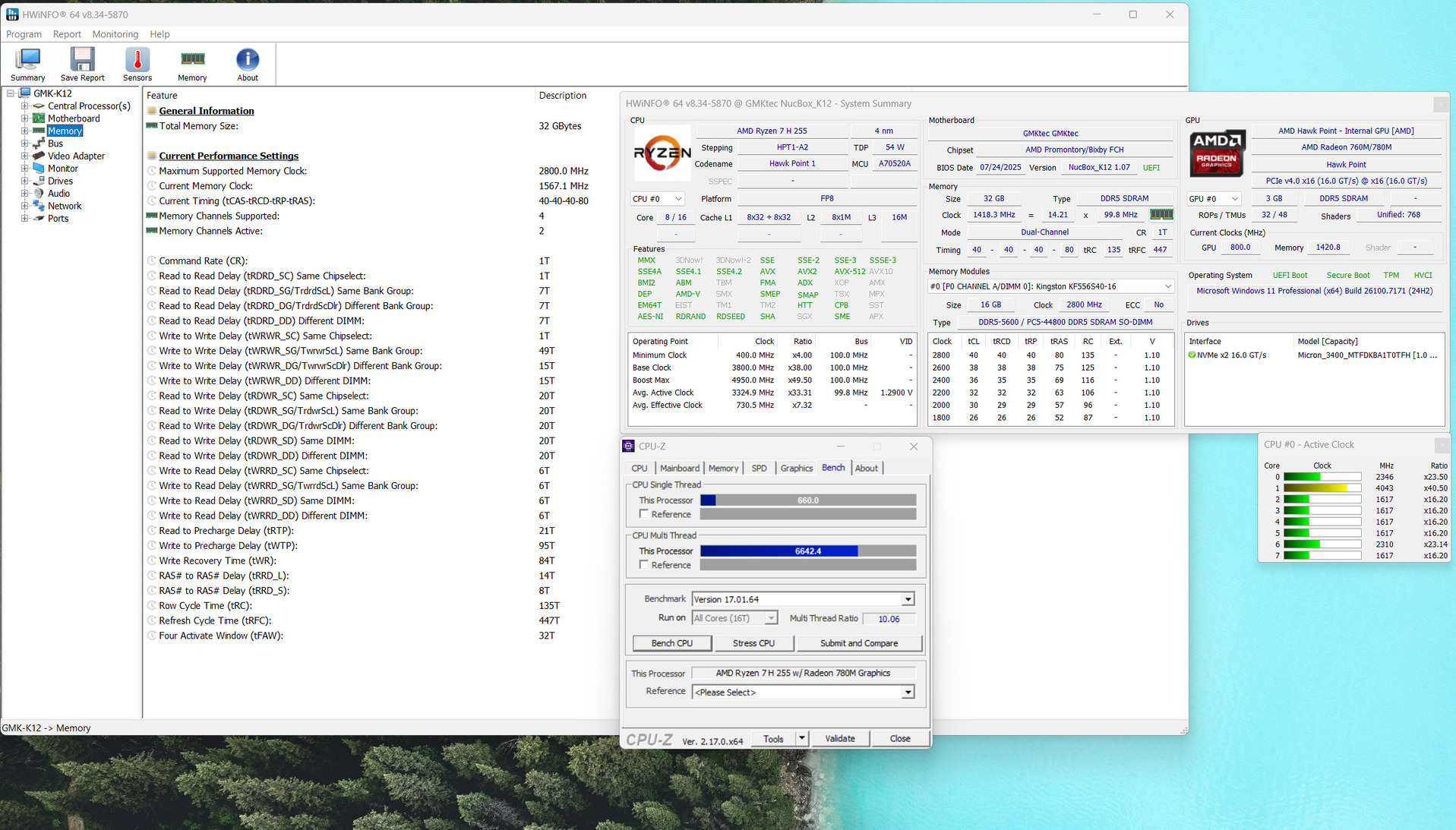
Task: Expand the Drives tree node
Action: pos(24,181)
